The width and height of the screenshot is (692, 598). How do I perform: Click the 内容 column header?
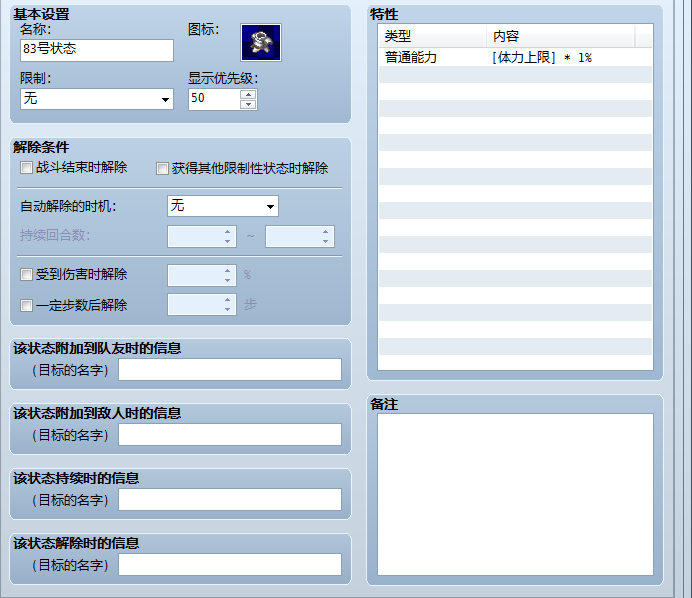point(561,36)
